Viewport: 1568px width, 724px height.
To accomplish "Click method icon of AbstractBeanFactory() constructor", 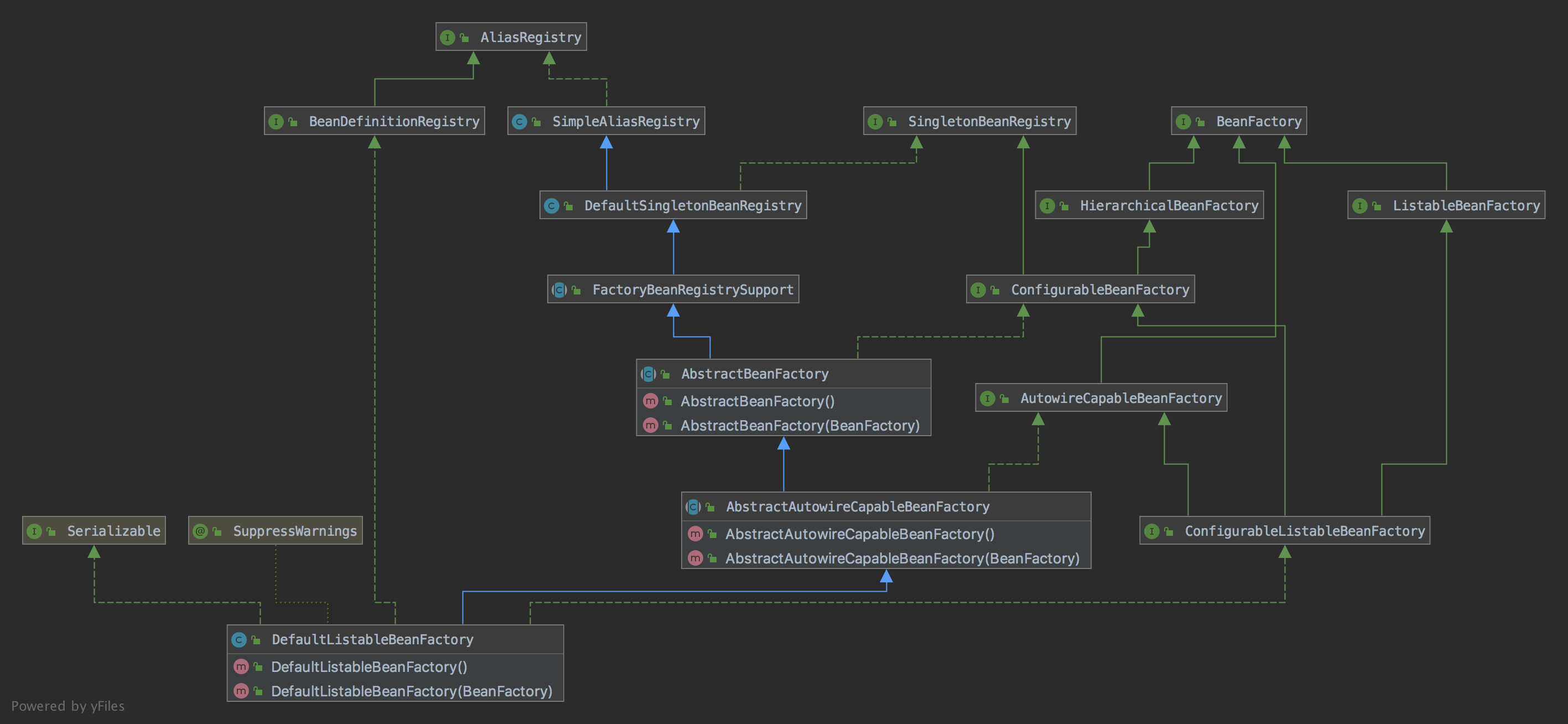I will pyautogui.click(x=651, y=401).
